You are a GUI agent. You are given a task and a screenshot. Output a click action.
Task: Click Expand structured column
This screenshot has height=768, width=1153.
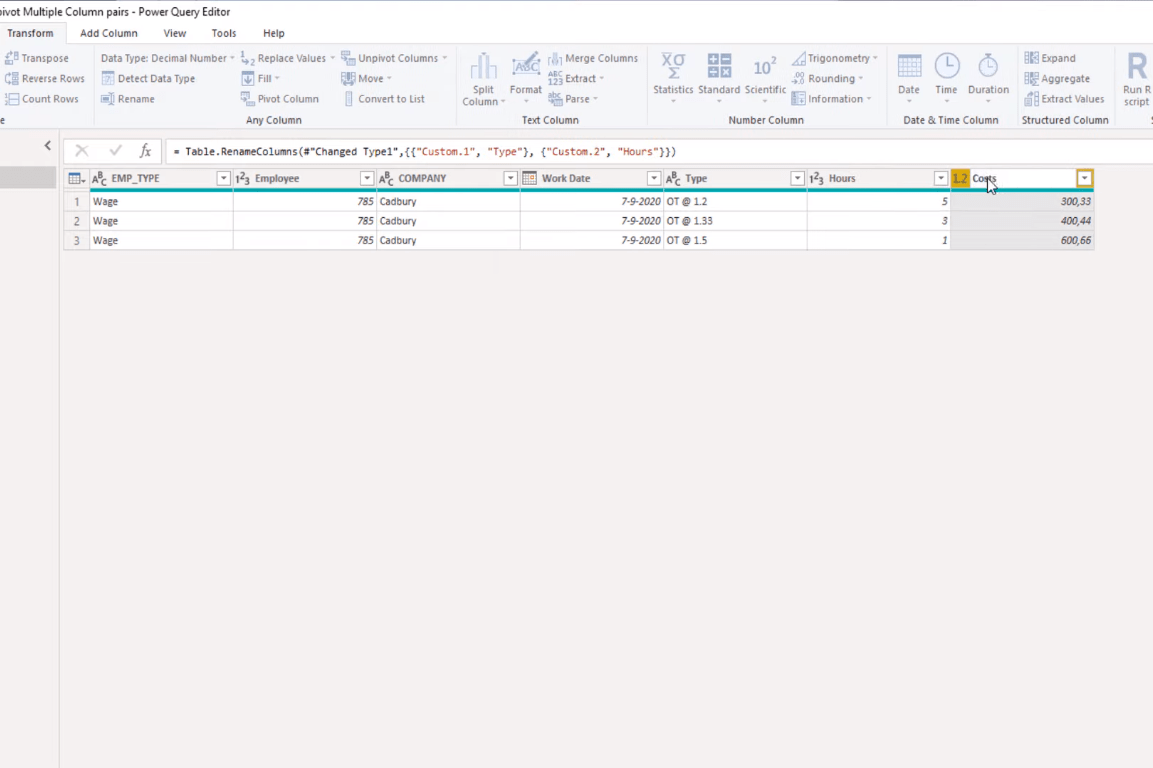pyautogui.click(x=1050, y=57)
